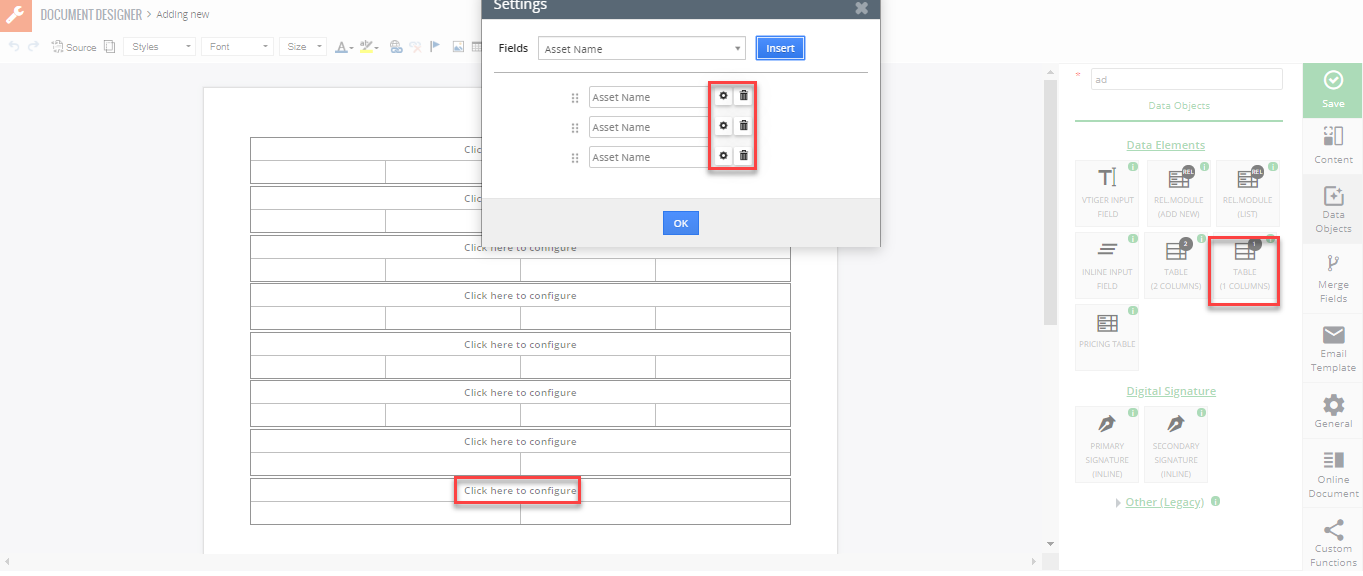Click the Digital Signature heading link
The width and height of the screenshot is (1363, 576).
(x=1171, y=391)
